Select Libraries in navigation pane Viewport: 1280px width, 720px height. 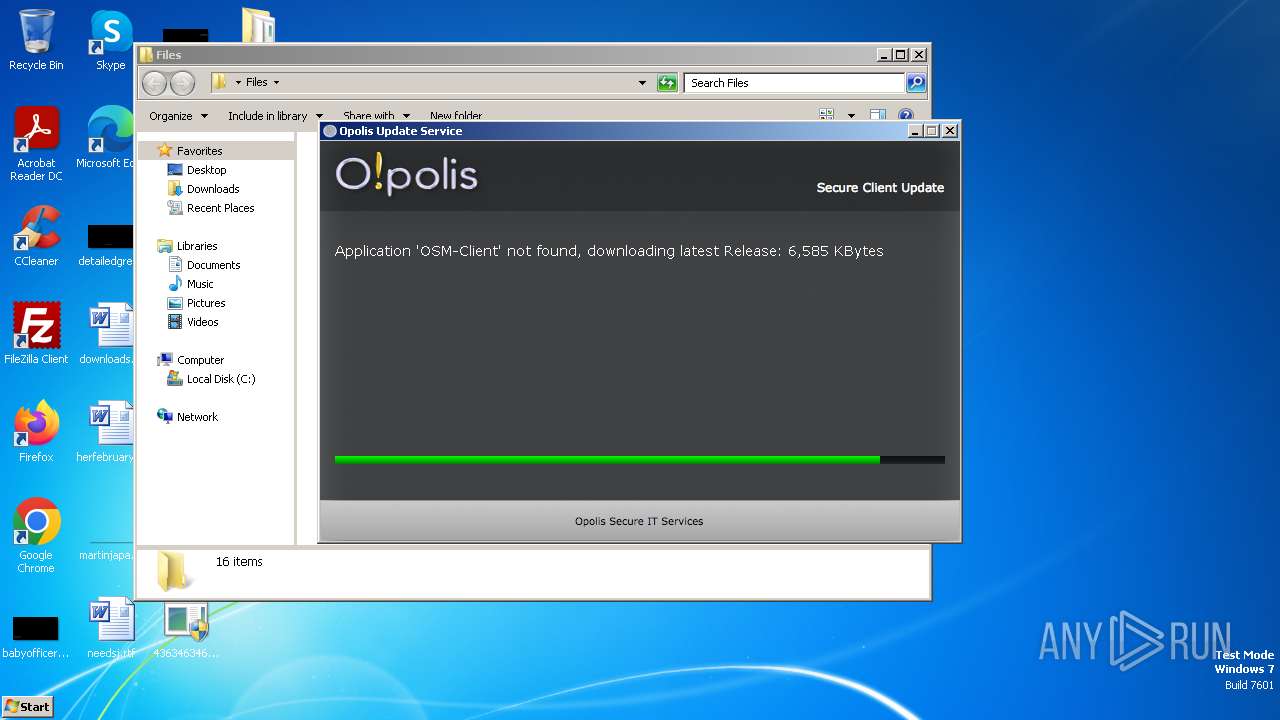click(x=197, y=246)
